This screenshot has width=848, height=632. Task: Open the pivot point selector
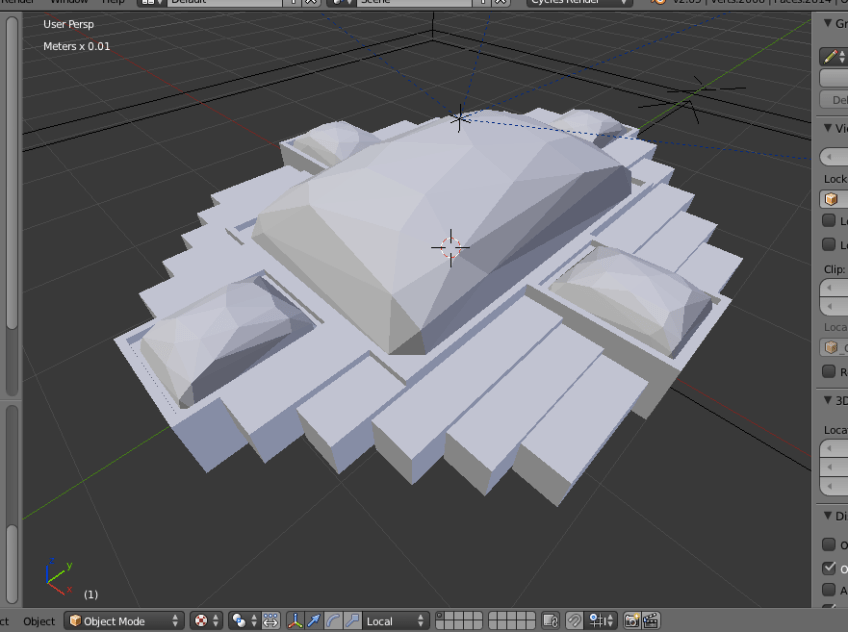pos(244,621)
